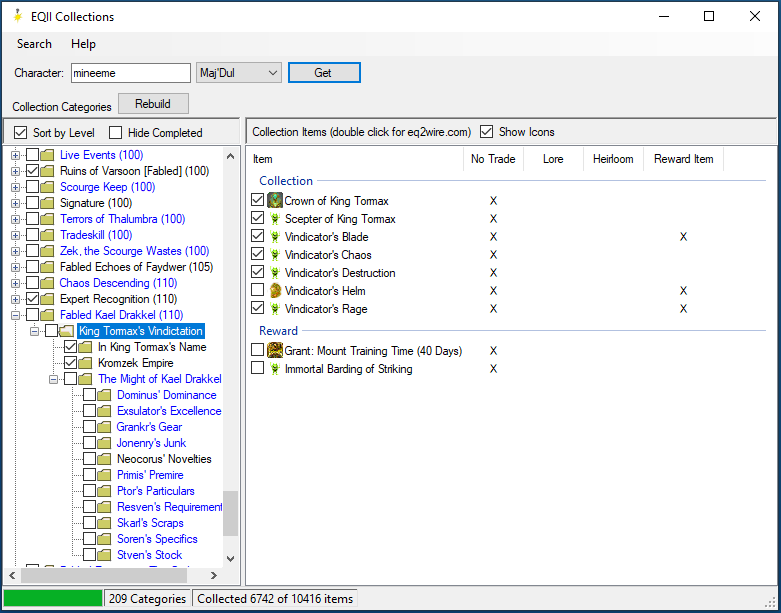Viewport: 781px width, 613px height.
Task: Click the Skarl's Scraps folder icon
Action: pyautogui.click(x=104, y=523)
